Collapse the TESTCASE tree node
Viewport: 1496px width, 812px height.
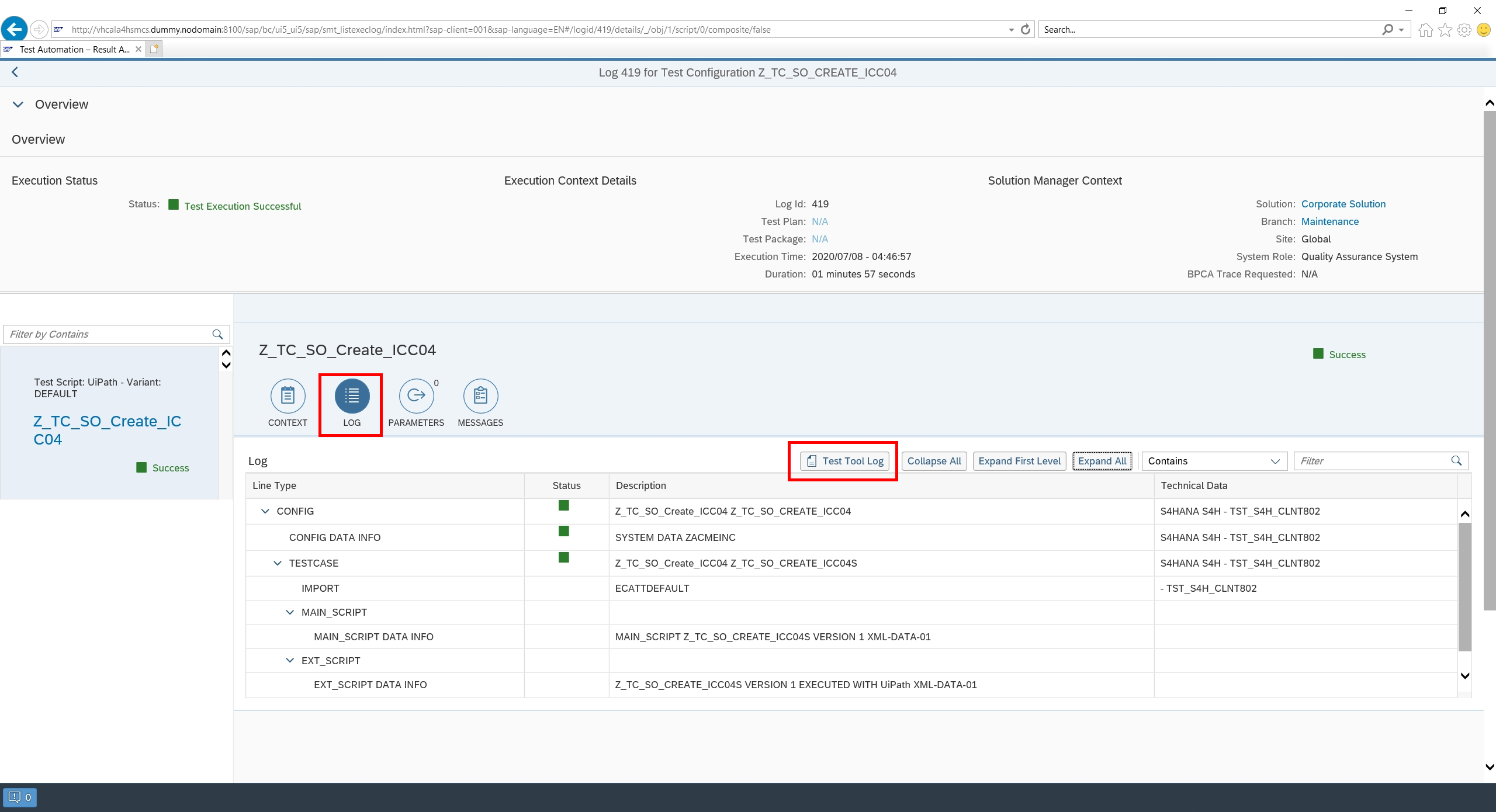coord(278,563)
